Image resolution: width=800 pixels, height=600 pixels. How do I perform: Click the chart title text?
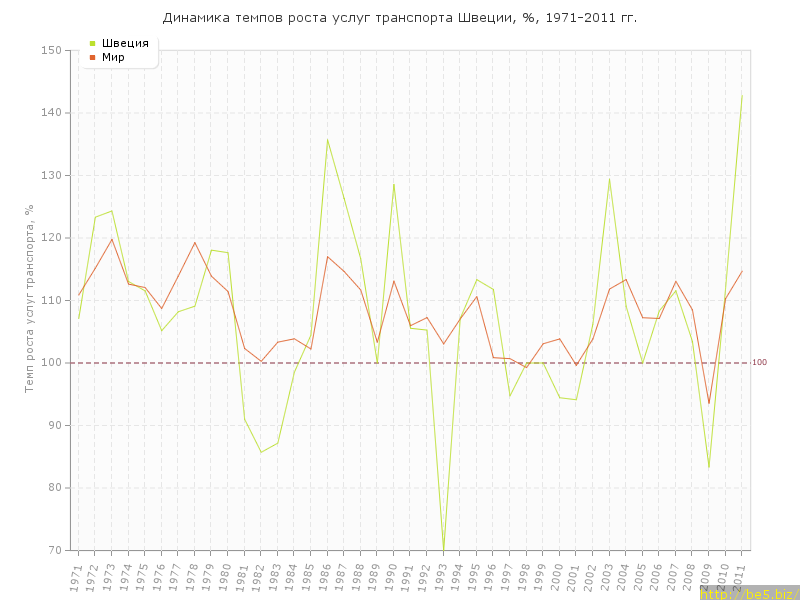400,18
